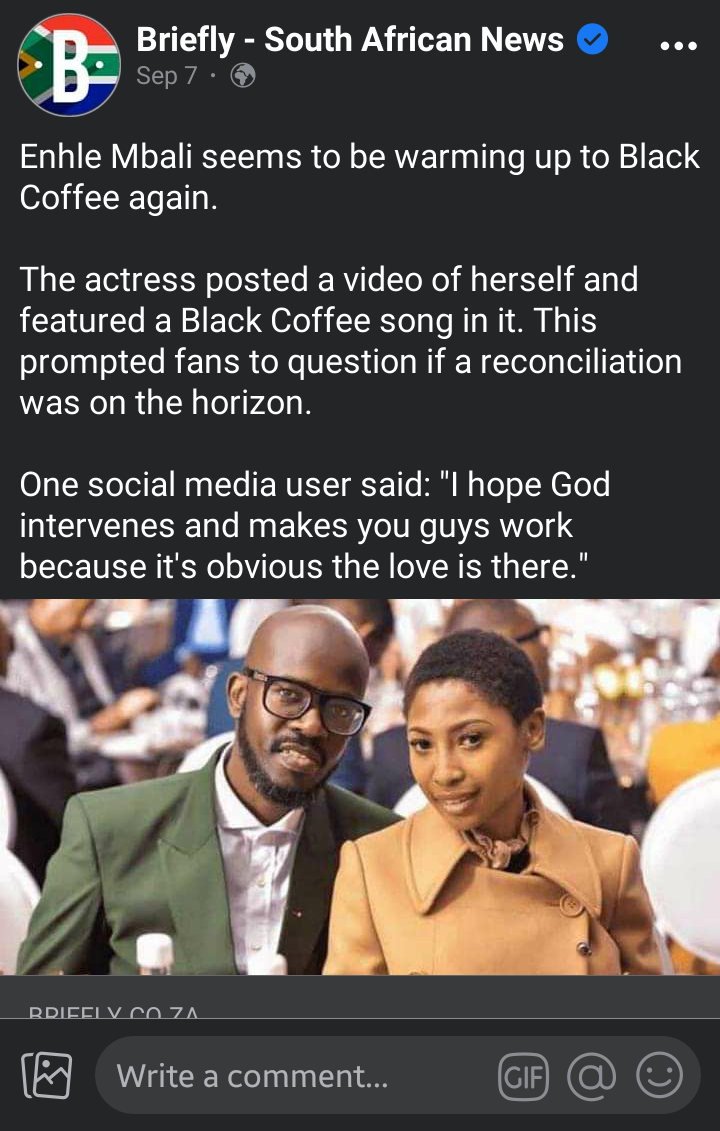
Task: Open the Briefly page profile picture
Action: click(x=69, y=65)
